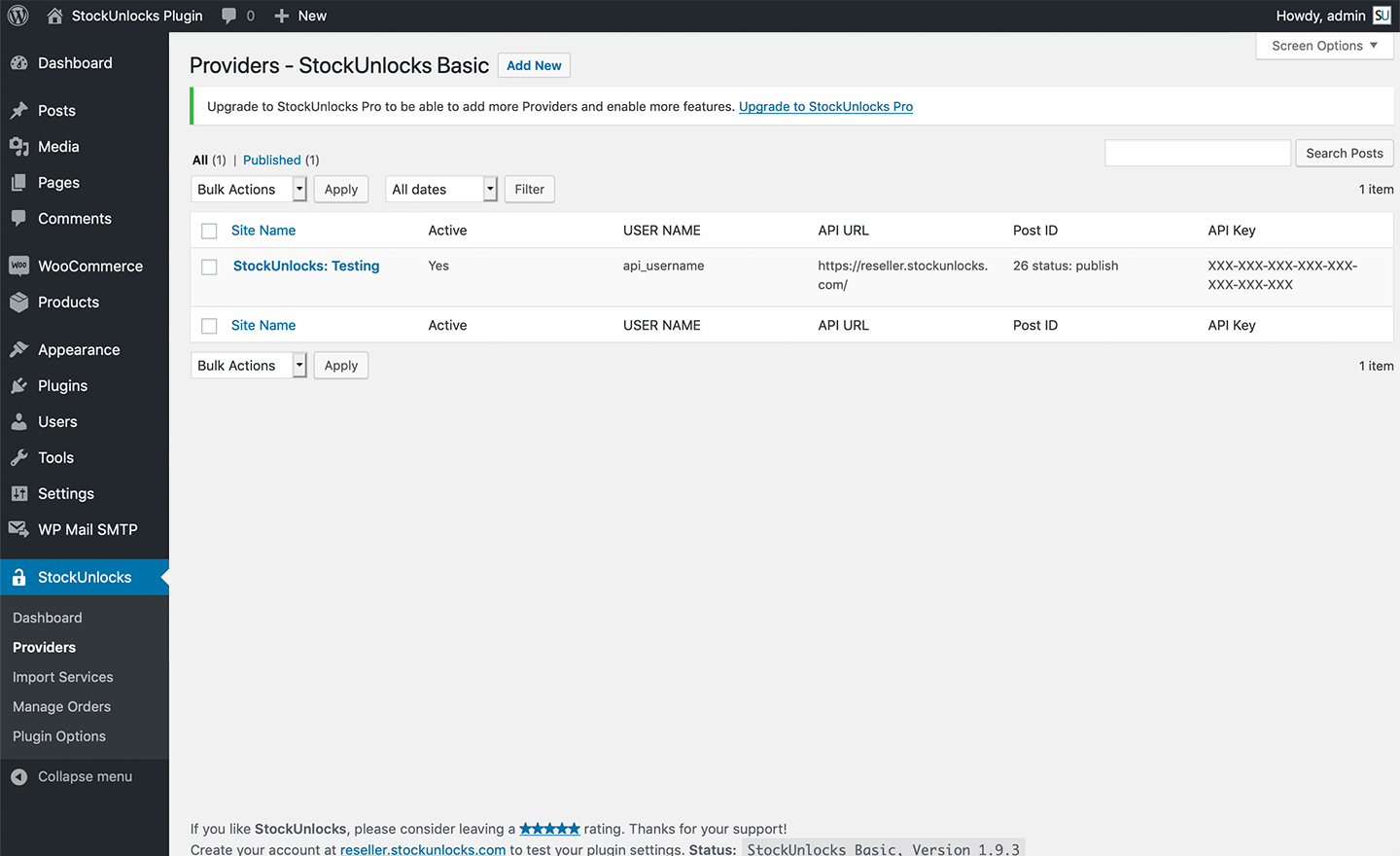This screenshot has height=856, width=1400.
Task: Expand the All dates filter dropdown
Action: pos(441,190)
